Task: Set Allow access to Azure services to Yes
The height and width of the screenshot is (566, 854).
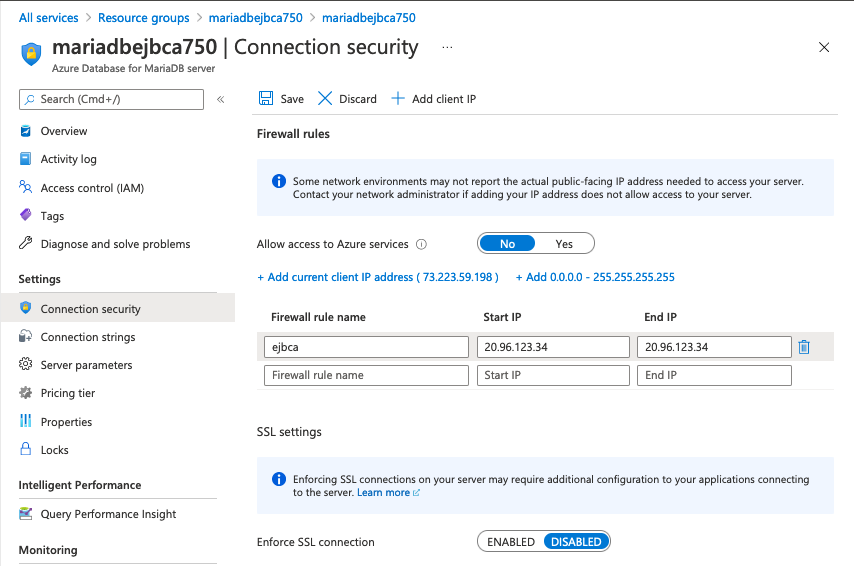Action: click(x=564, y=243)
